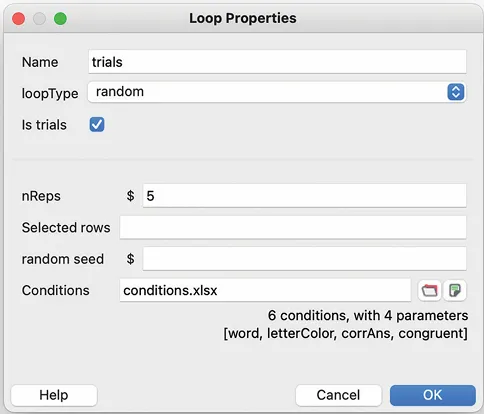
Task: Select the empty Selected rows field
Action: point(293,227)
